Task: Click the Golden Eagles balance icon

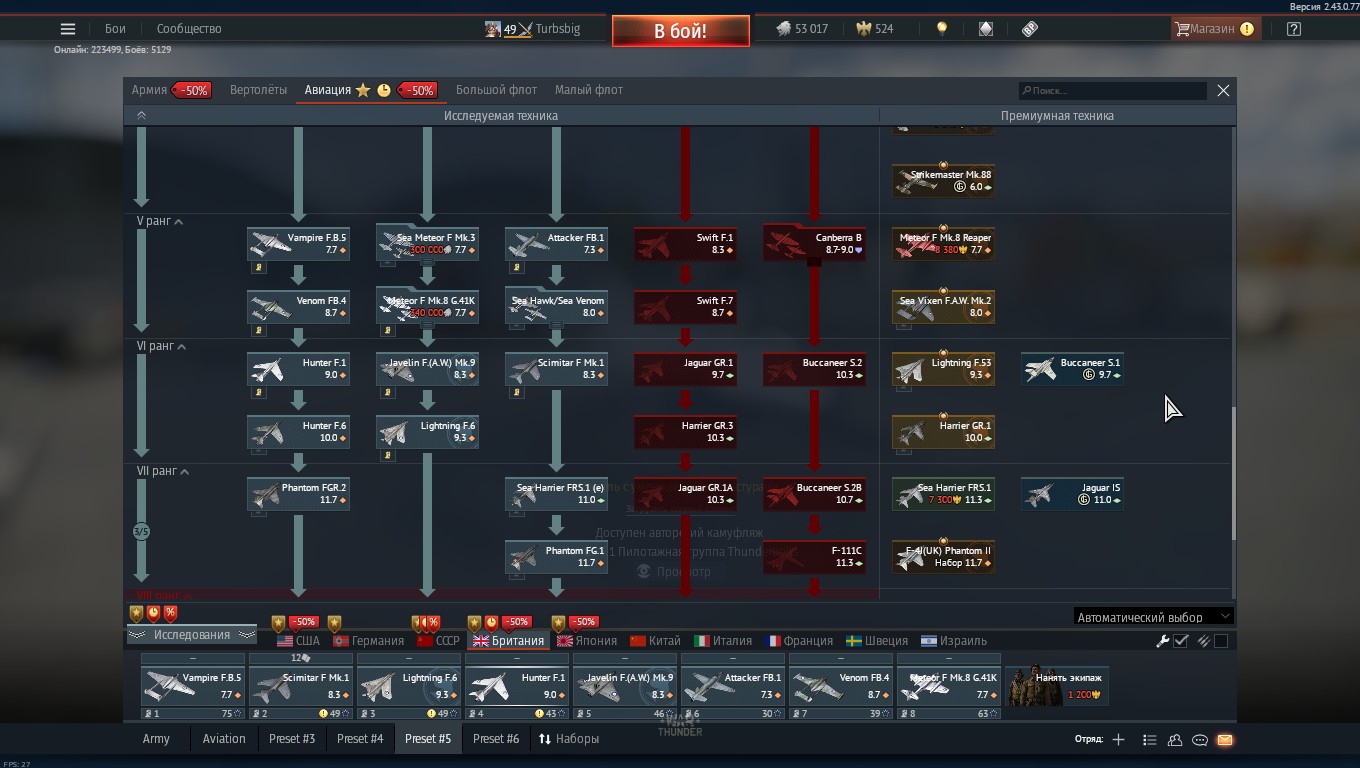Action: (864, 29)
